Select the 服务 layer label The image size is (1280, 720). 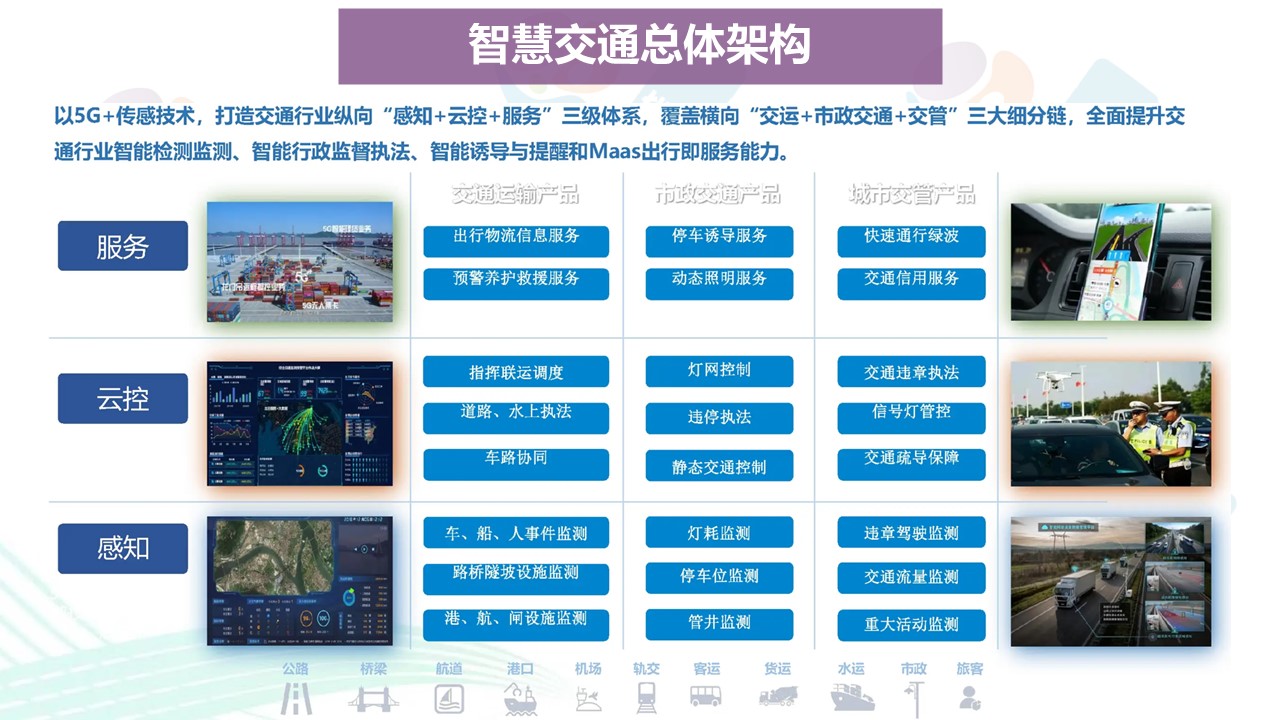coord(123,246)
